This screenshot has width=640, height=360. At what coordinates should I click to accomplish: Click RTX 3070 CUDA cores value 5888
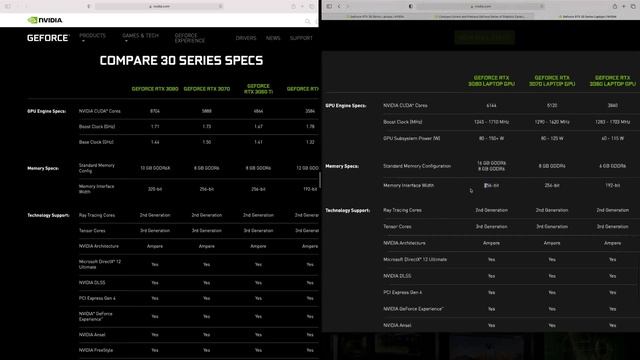tap(207, 111)
